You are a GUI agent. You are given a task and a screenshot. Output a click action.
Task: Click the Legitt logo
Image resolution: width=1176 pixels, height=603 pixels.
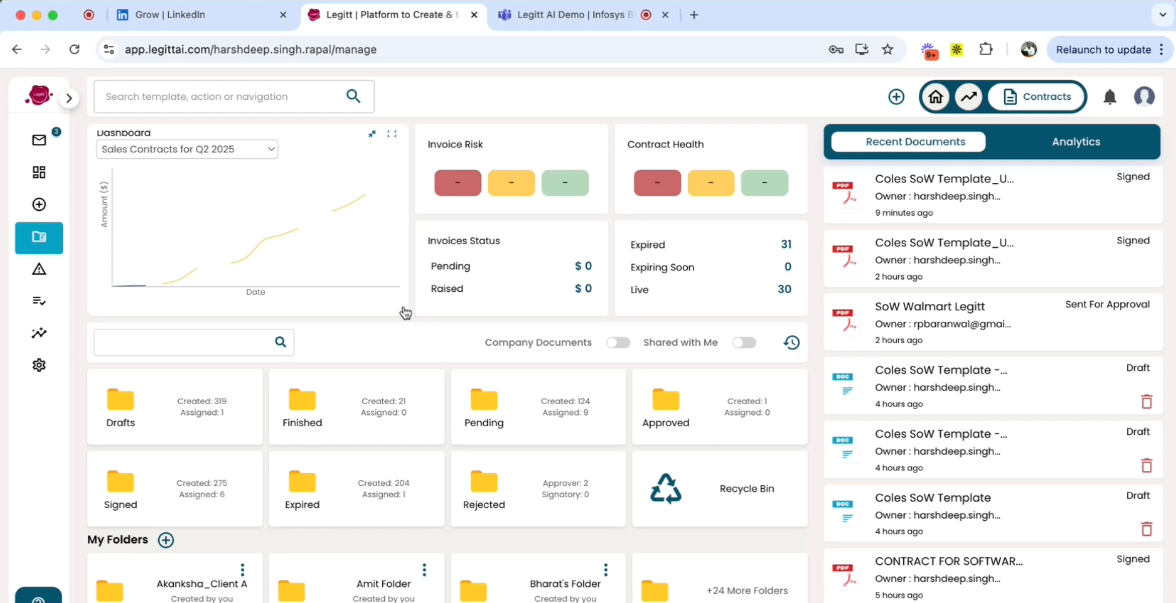coord(38,95)
